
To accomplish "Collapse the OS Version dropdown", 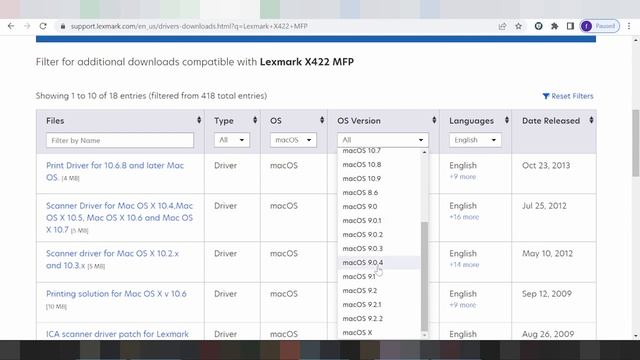I will [x=383, y=140].
